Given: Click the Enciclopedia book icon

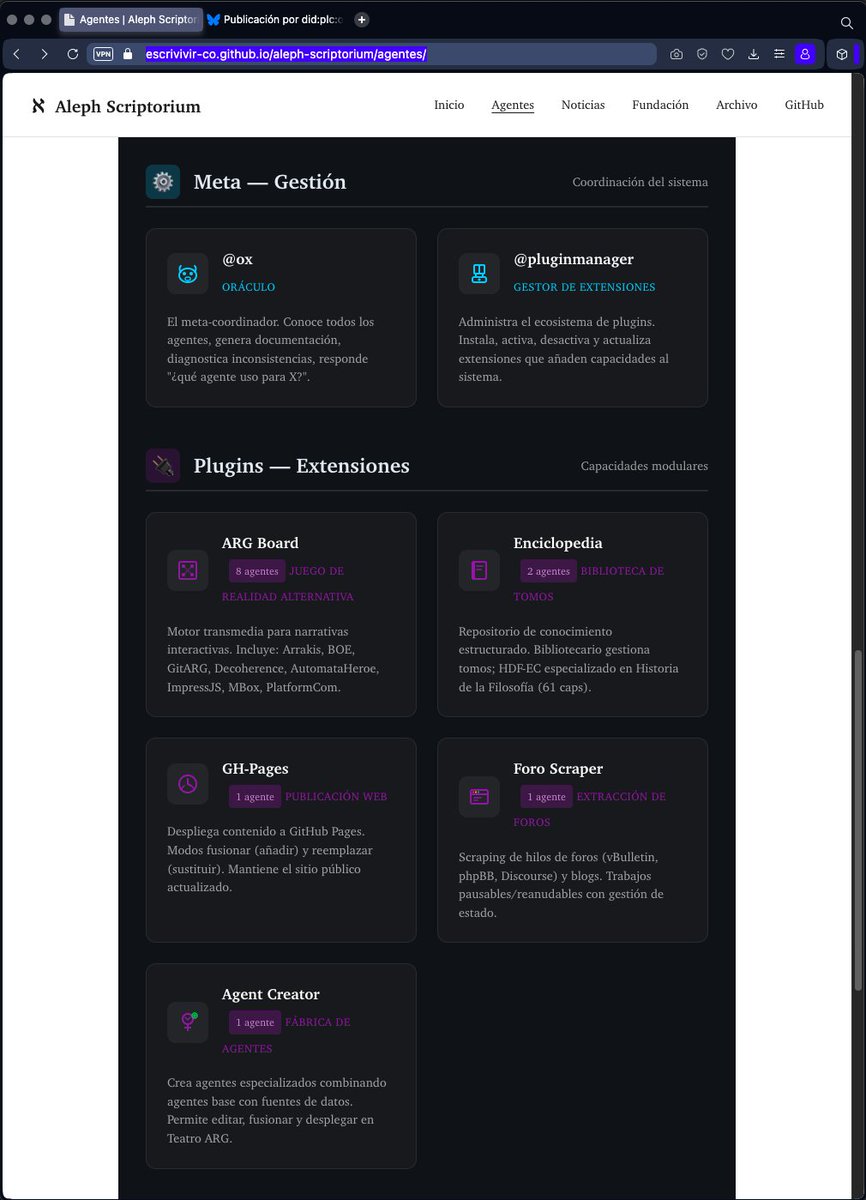Looking at the screenshot, I should tap(479, 570).
